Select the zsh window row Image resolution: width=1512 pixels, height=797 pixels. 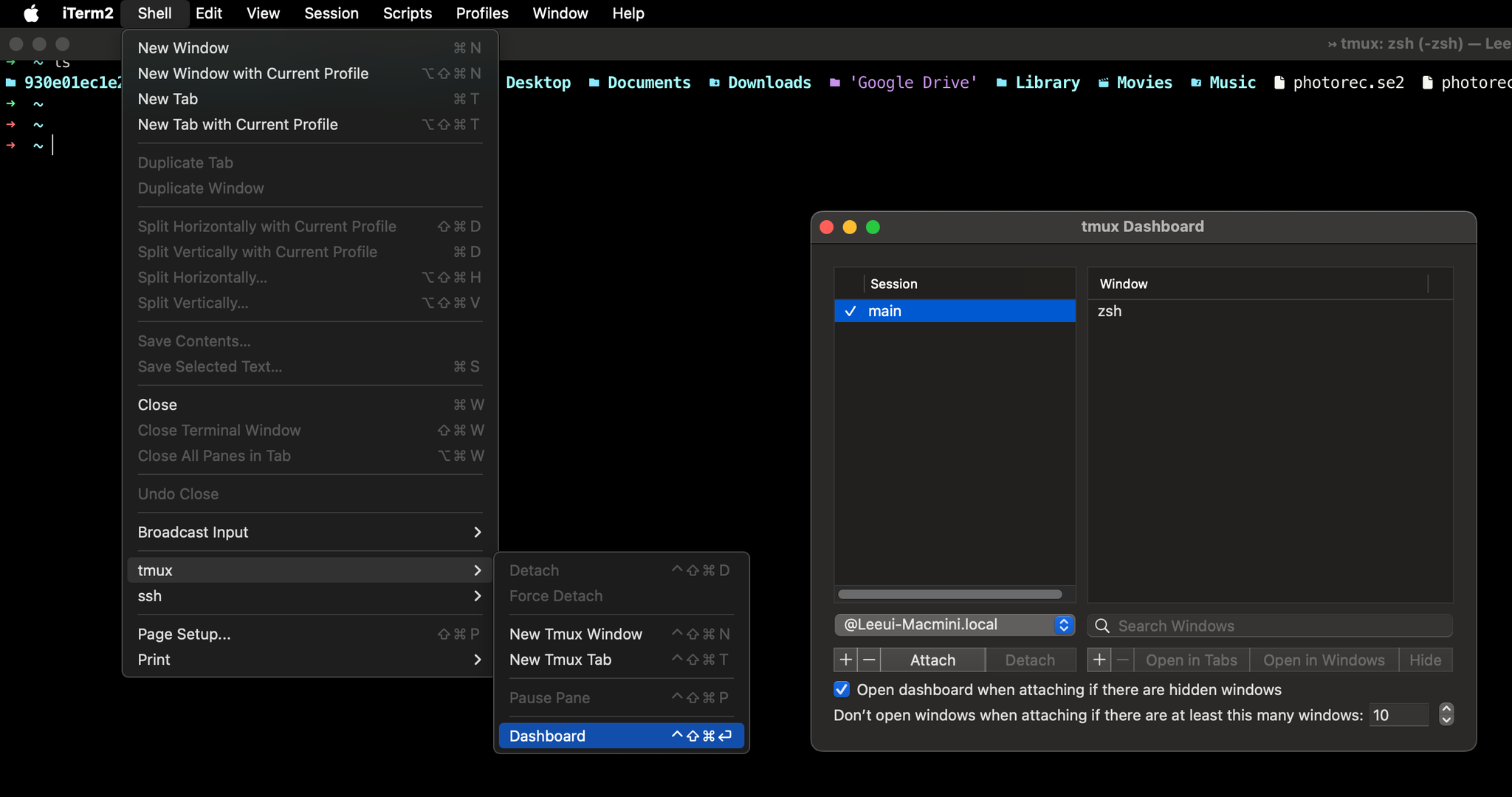click(x=1270, y=311)
